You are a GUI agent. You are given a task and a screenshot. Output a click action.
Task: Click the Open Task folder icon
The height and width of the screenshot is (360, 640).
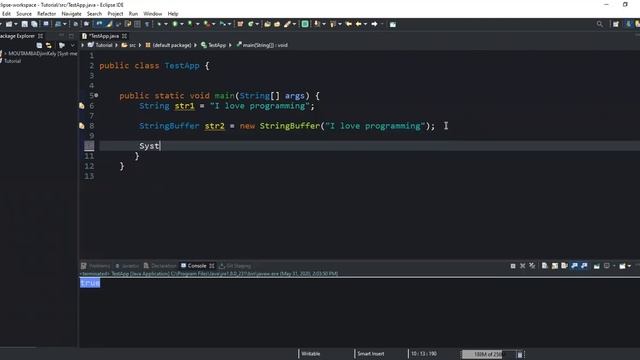[x=277, y=24]
